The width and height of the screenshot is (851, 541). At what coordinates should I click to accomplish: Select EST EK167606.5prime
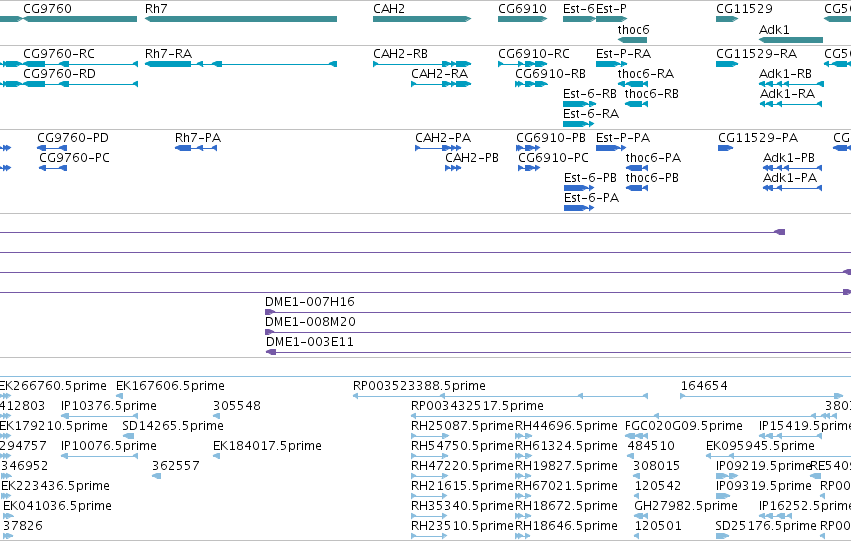(120, 396)
